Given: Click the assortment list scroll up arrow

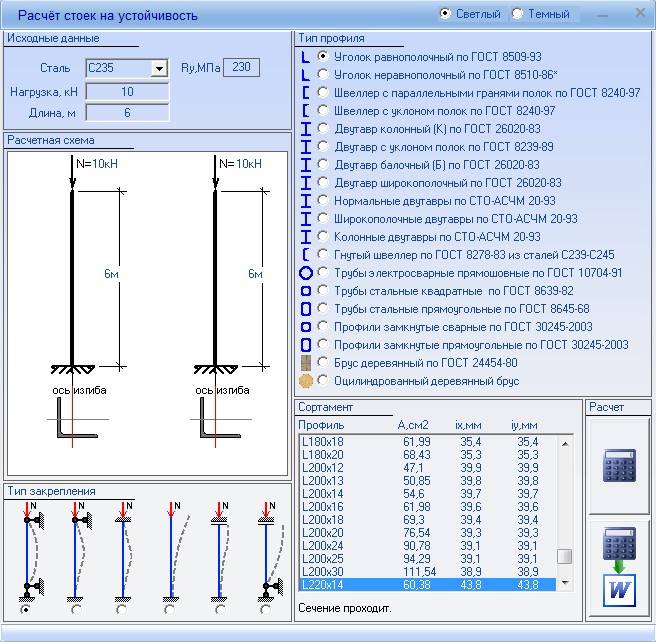Looking at the screenshot, I should click(564, 444).
